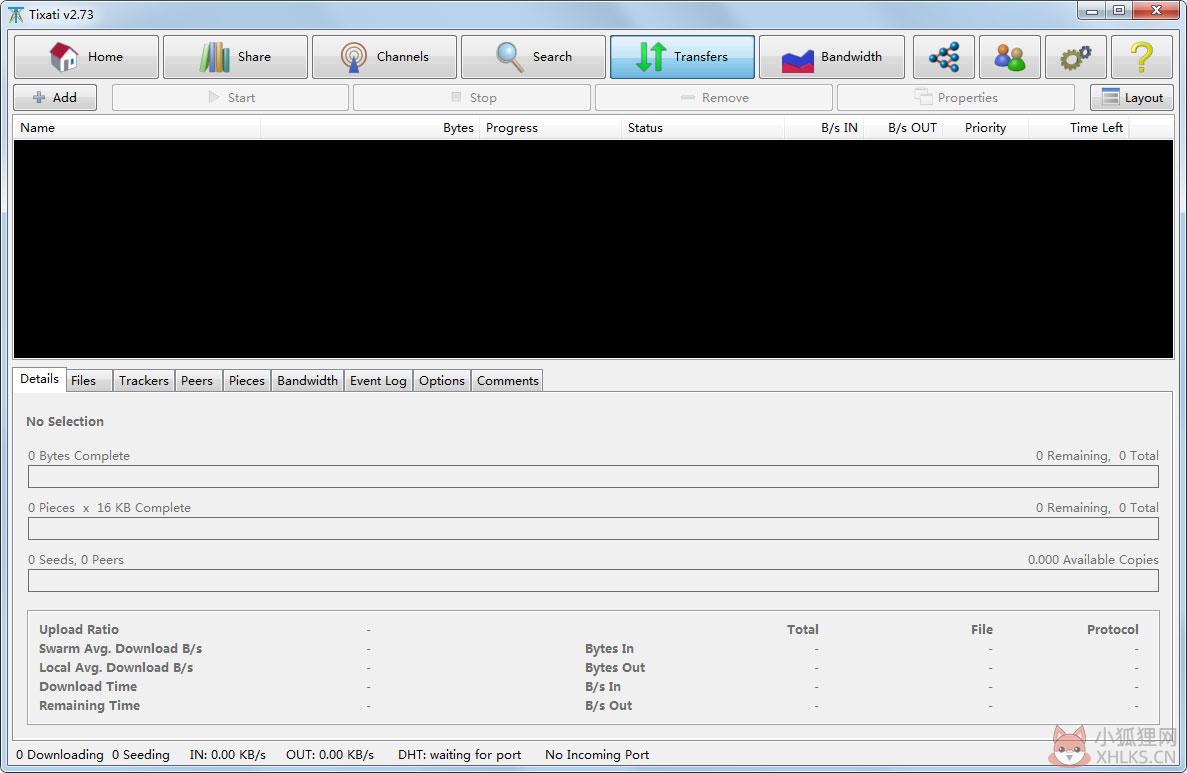The image size is (1187, 773).
Task: Open the Peers tab
Action: pos(197,381)
